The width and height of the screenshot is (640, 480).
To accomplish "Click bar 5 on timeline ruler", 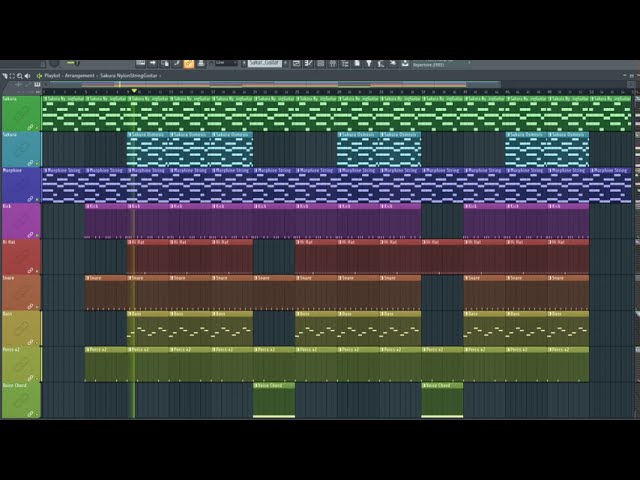I will (86, 92).
